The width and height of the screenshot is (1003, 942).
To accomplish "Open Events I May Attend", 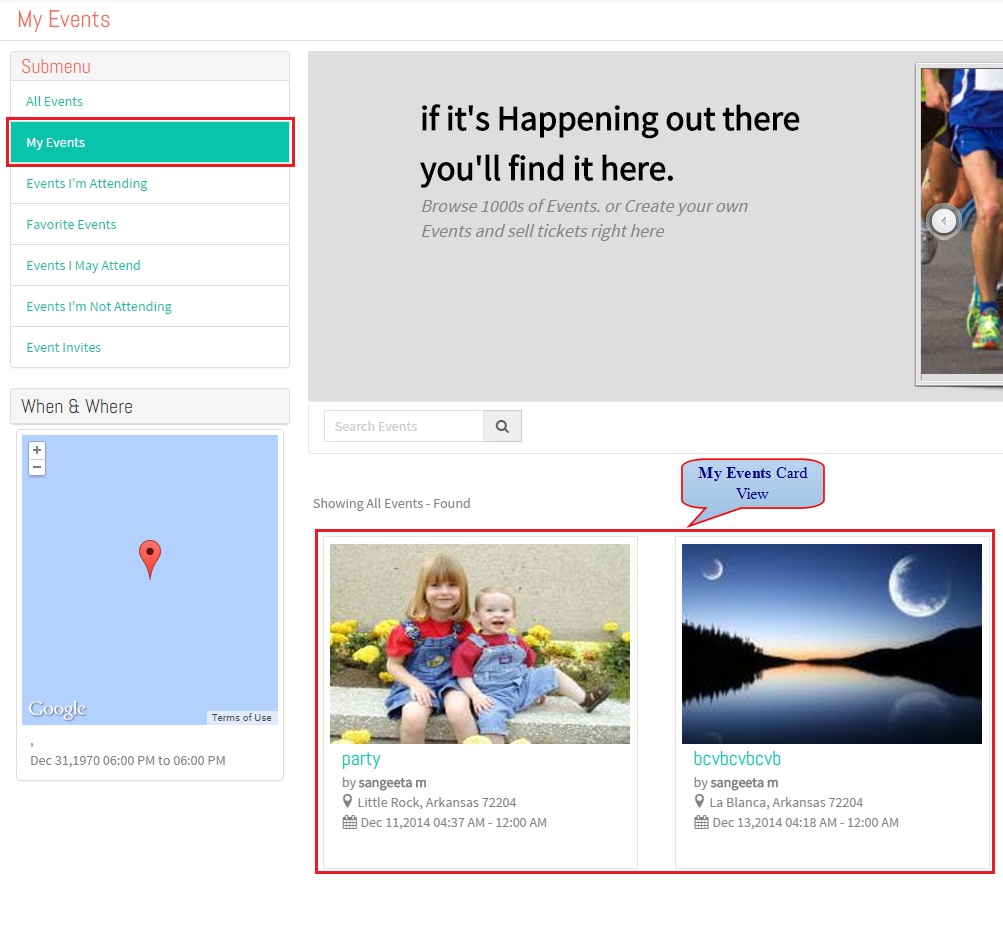I will (83, 265).
